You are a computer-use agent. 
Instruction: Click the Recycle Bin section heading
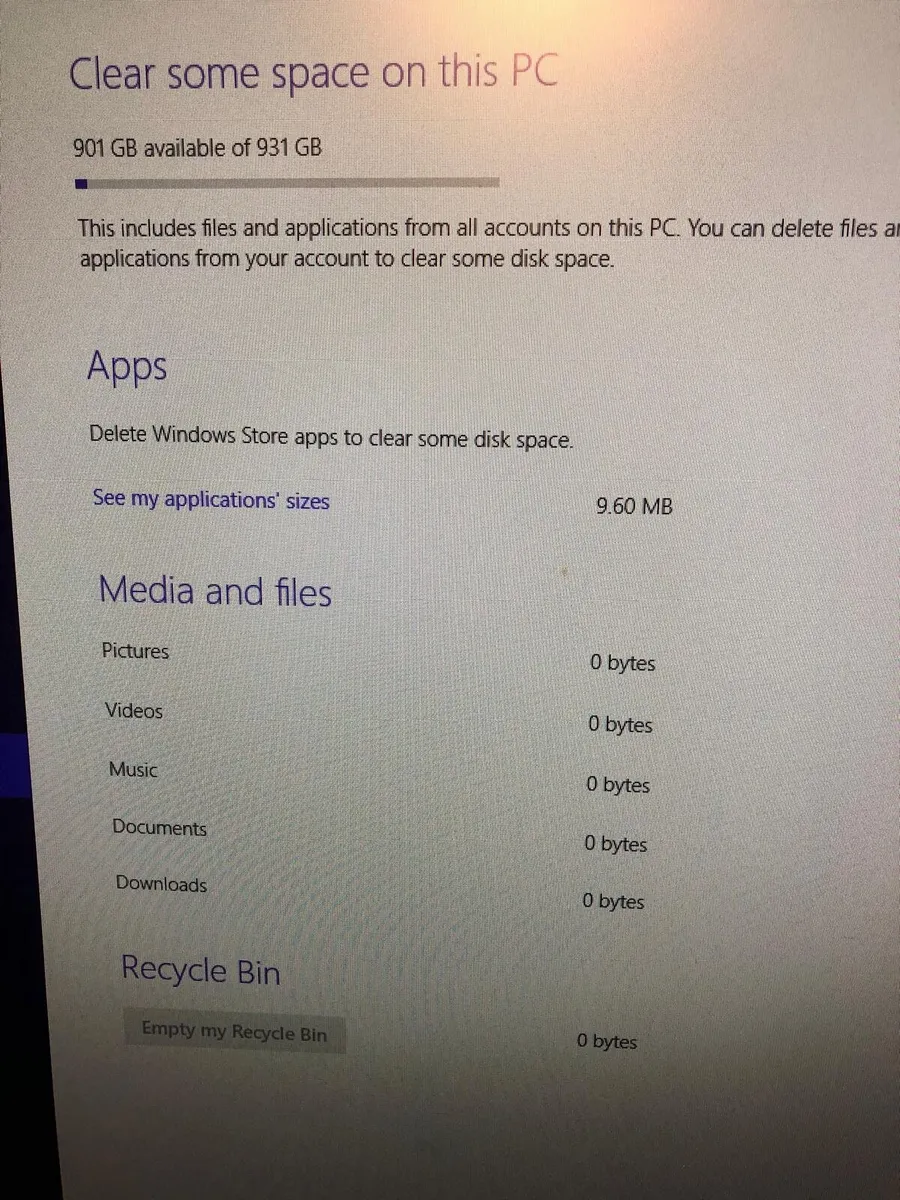(200, 970)
